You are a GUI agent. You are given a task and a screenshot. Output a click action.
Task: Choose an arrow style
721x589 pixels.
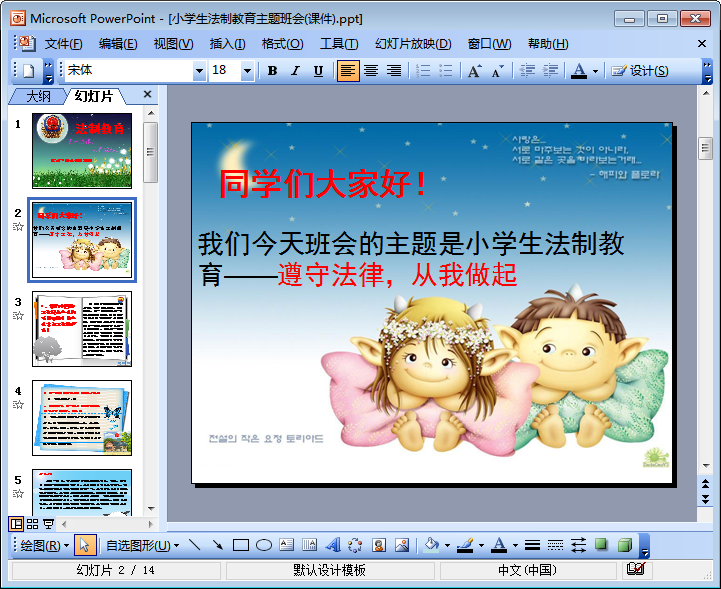point(578,545)
